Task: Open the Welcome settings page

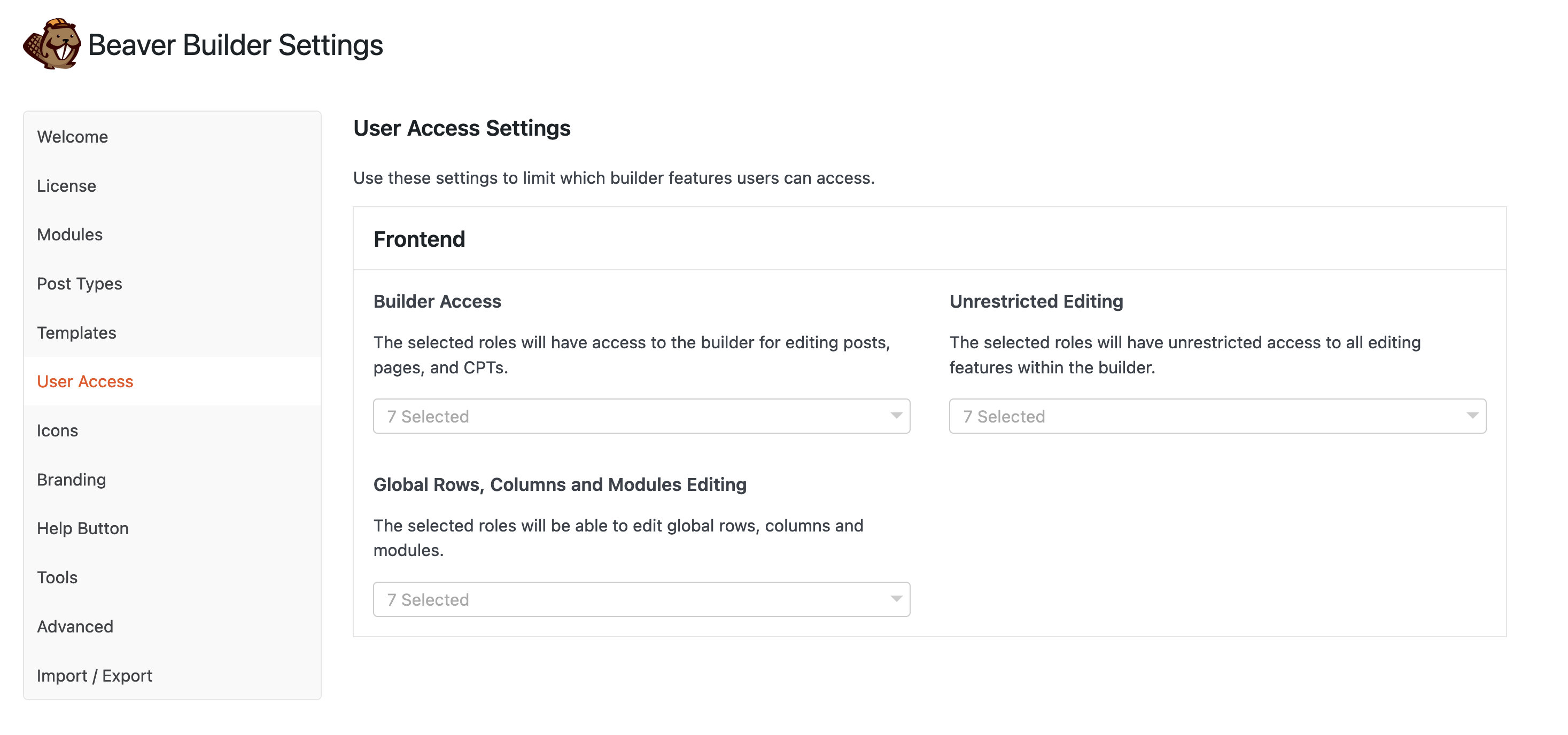Action: pos(73,136)
